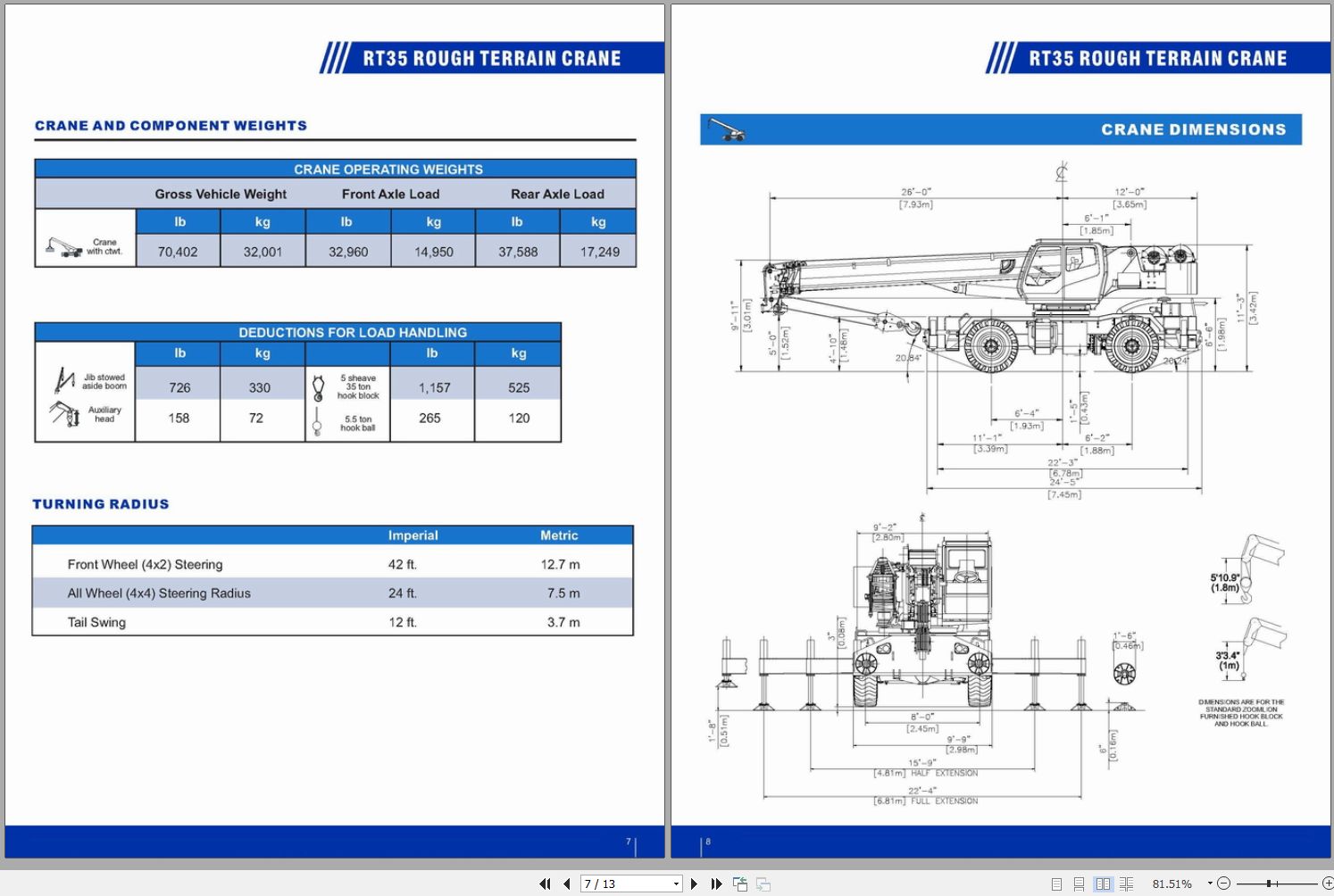This screenshot has width=1334, height=896.
Task: Click the CRANE AND COMPONENT WEIGHTS heading
Action: pos(171,125)
